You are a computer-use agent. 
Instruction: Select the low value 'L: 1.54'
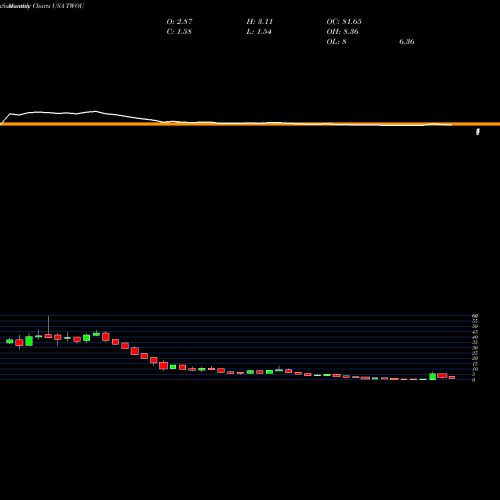coord(259,32)
